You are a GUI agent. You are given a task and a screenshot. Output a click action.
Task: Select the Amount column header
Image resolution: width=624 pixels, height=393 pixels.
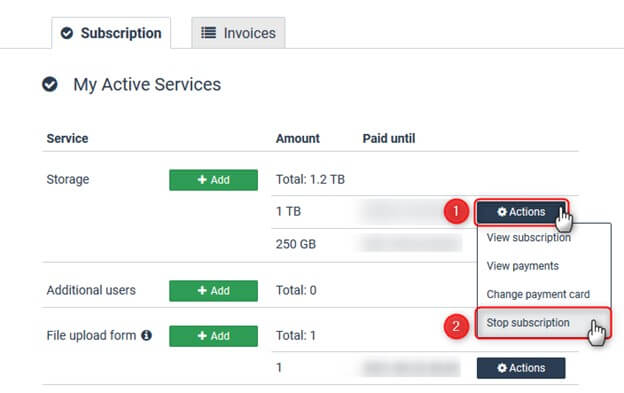pos(298,138)
